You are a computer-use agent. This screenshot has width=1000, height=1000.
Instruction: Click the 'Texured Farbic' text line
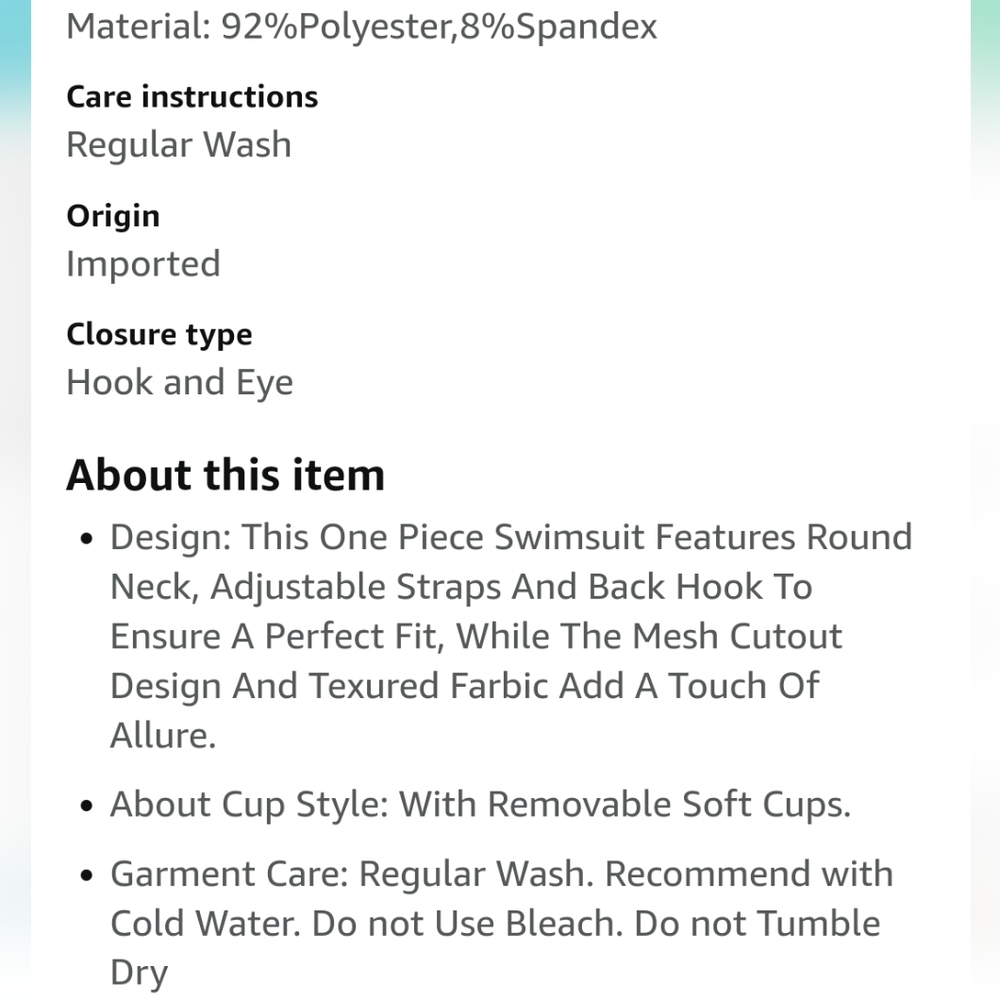coord(465,686)
